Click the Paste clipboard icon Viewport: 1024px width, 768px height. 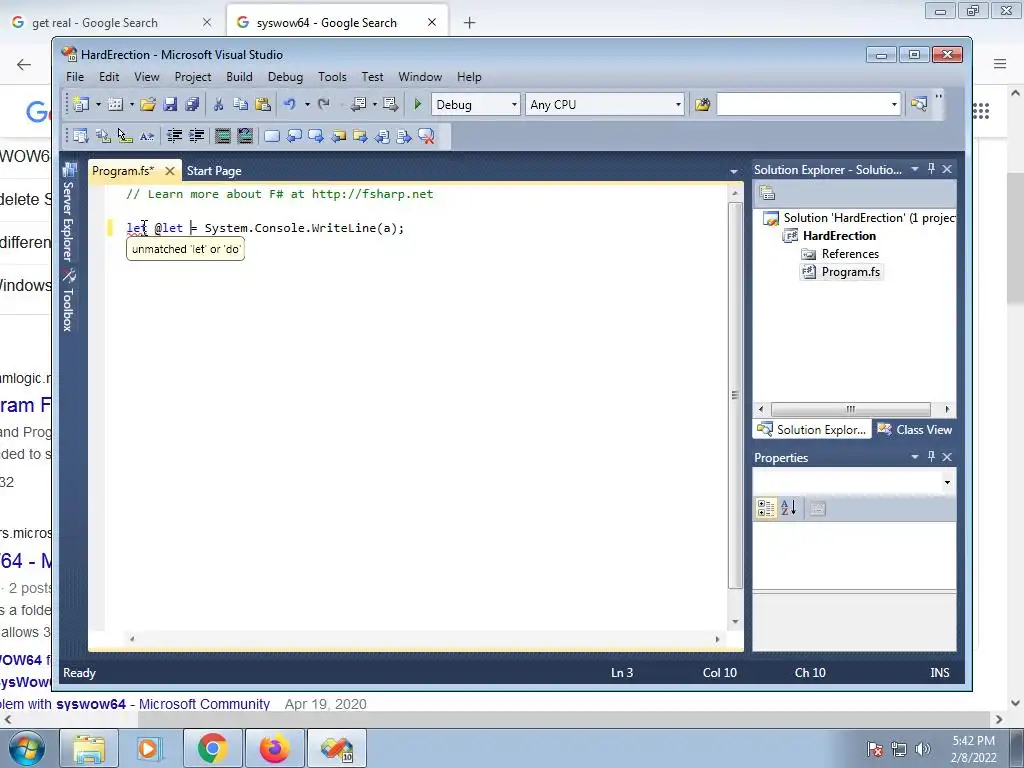click(x=263, y=104)
